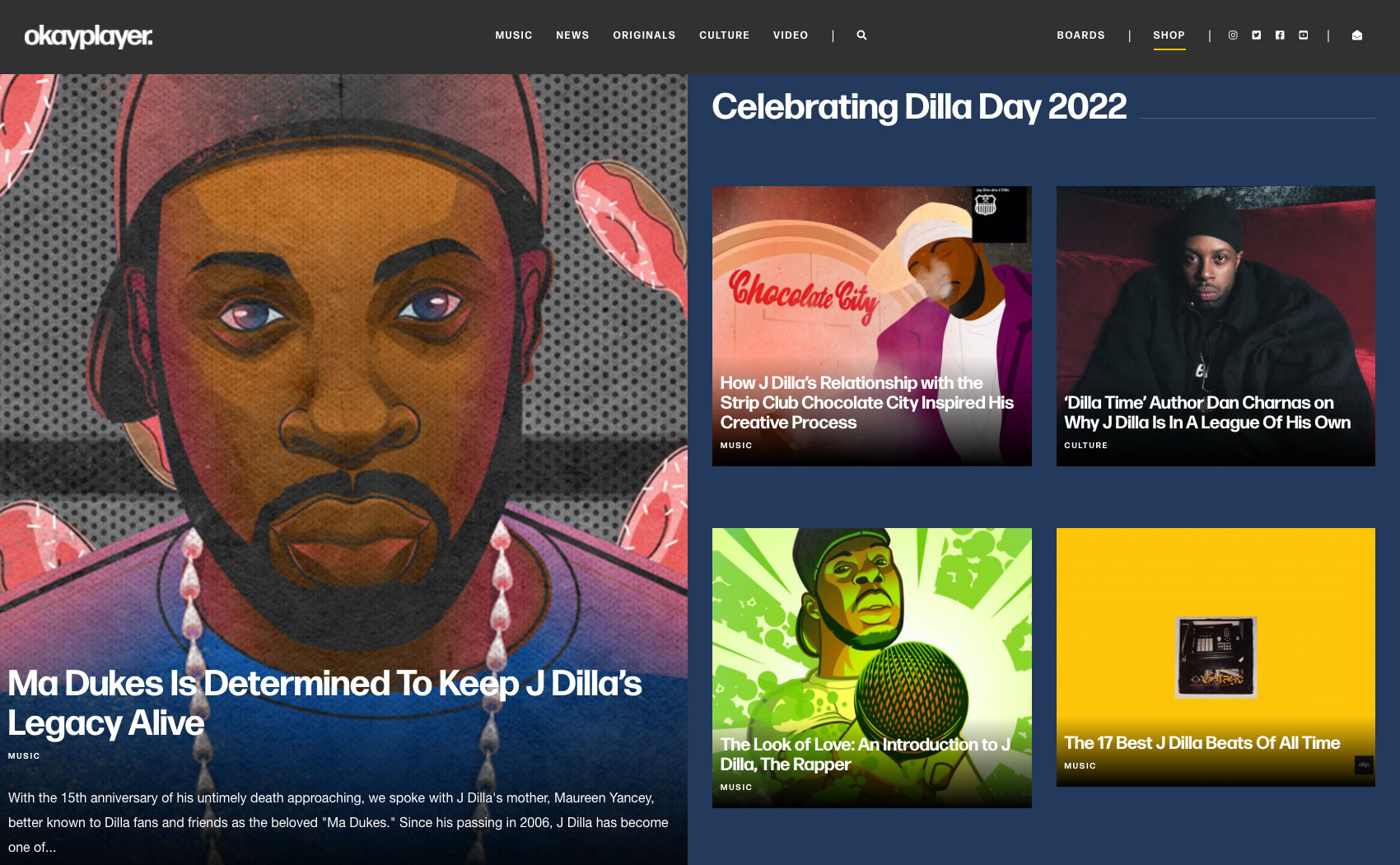
Task: Open The Look of Love article
Action: 865,755
